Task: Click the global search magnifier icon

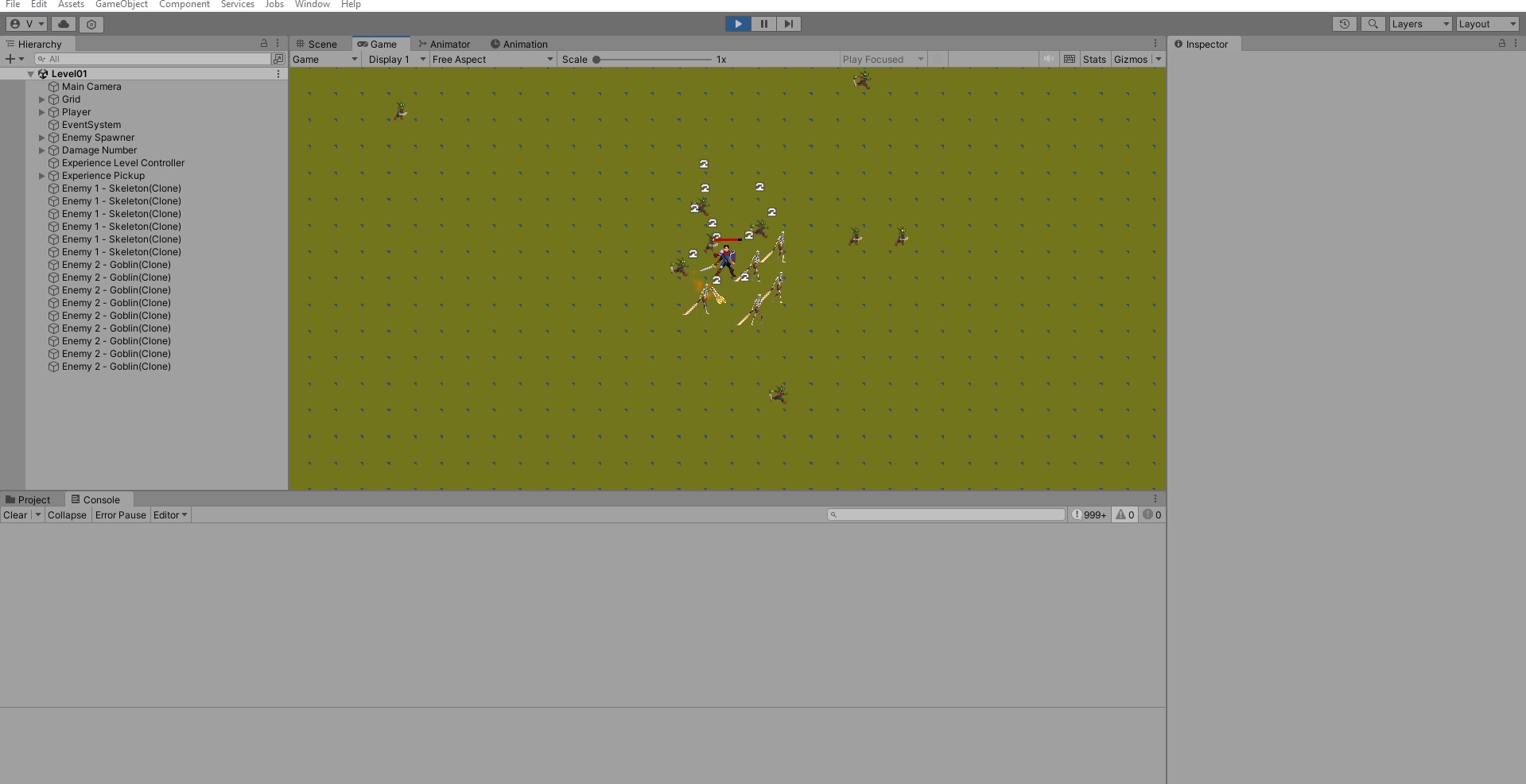Action: (x=1373, y=24)
